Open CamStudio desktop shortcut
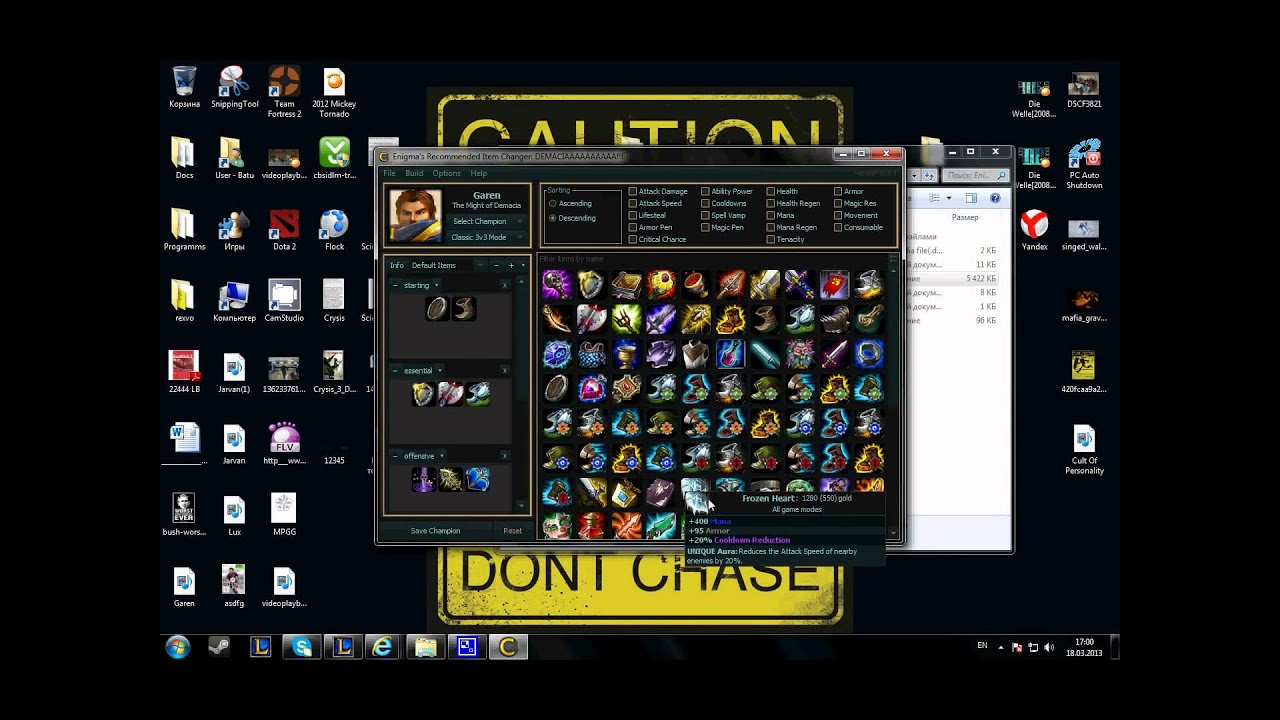The width and height of the screenshot is (1280, 720). coord(284,302)
